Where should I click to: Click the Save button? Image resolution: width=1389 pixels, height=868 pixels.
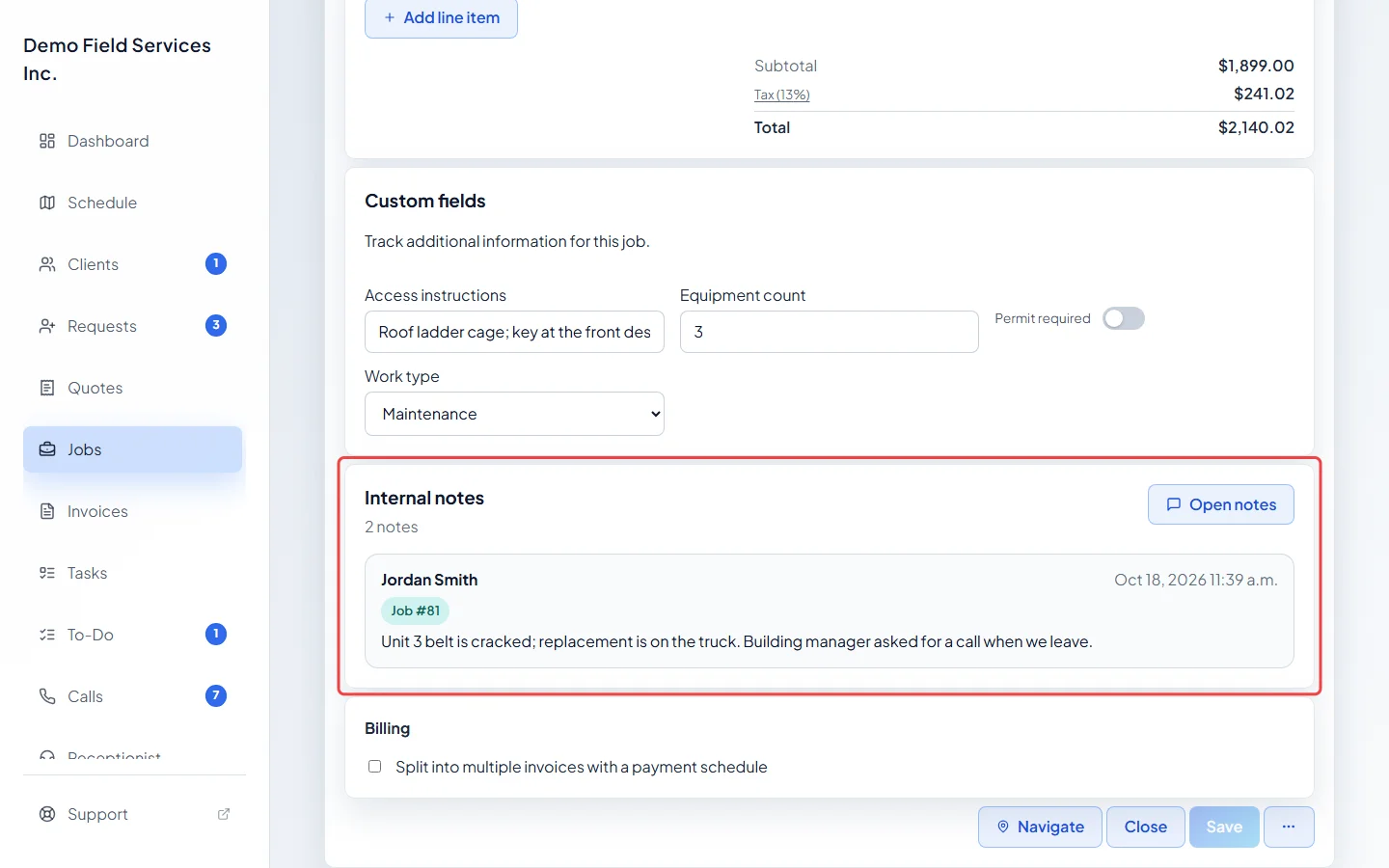[x=1224, y=827]
